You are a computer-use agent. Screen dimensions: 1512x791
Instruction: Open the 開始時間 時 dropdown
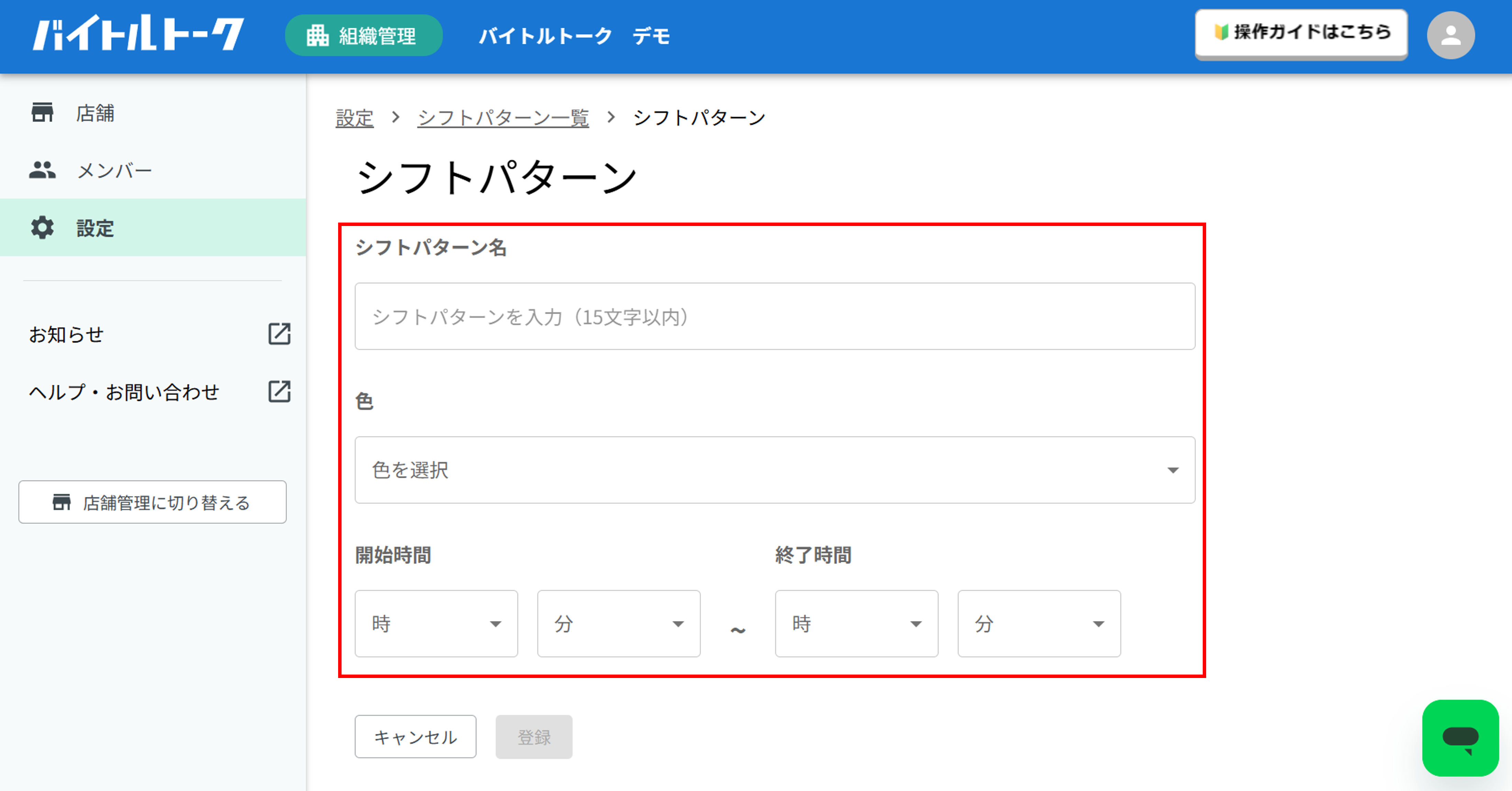coord(436,624)
